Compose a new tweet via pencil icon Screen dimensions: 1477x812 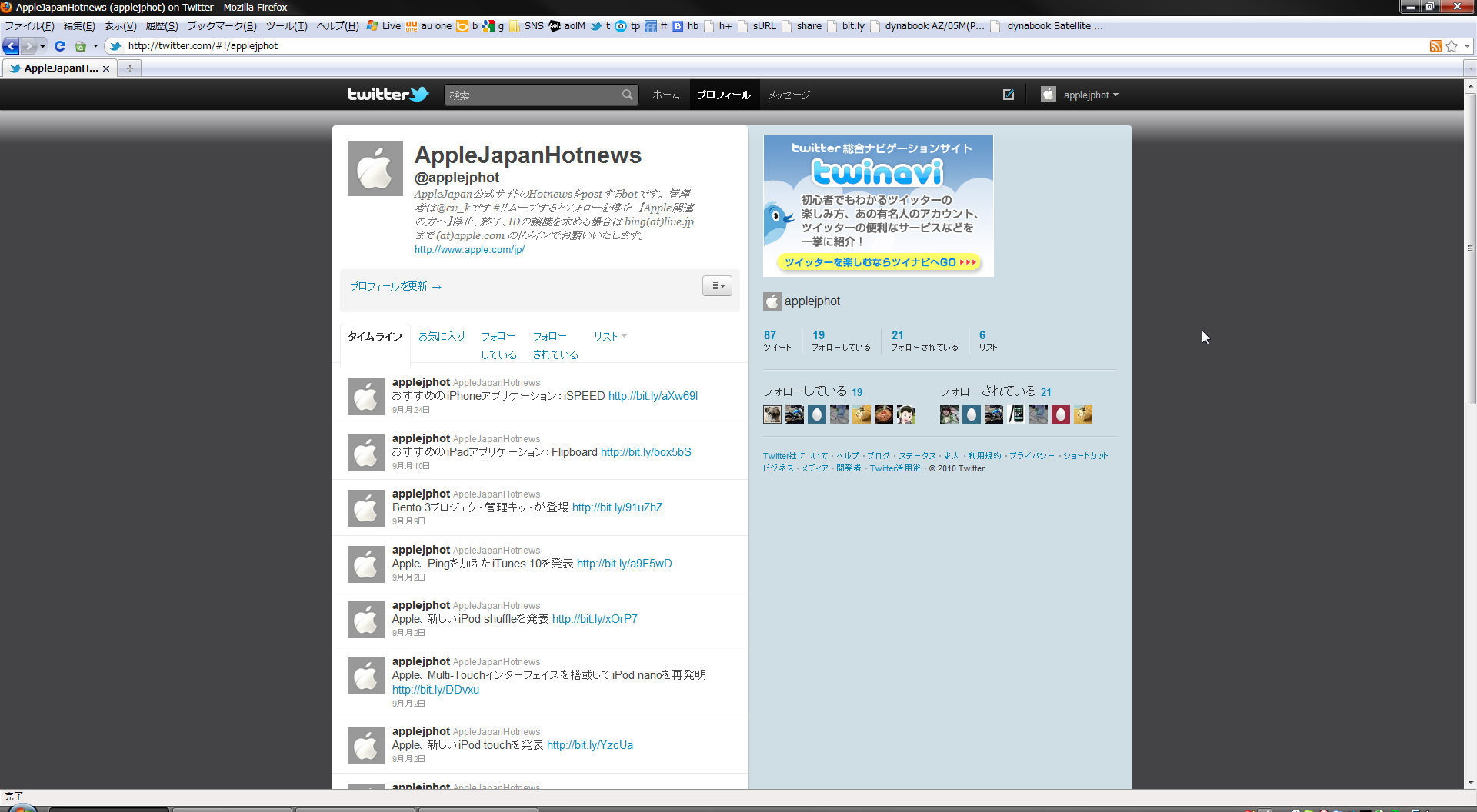click(1008, 95)
